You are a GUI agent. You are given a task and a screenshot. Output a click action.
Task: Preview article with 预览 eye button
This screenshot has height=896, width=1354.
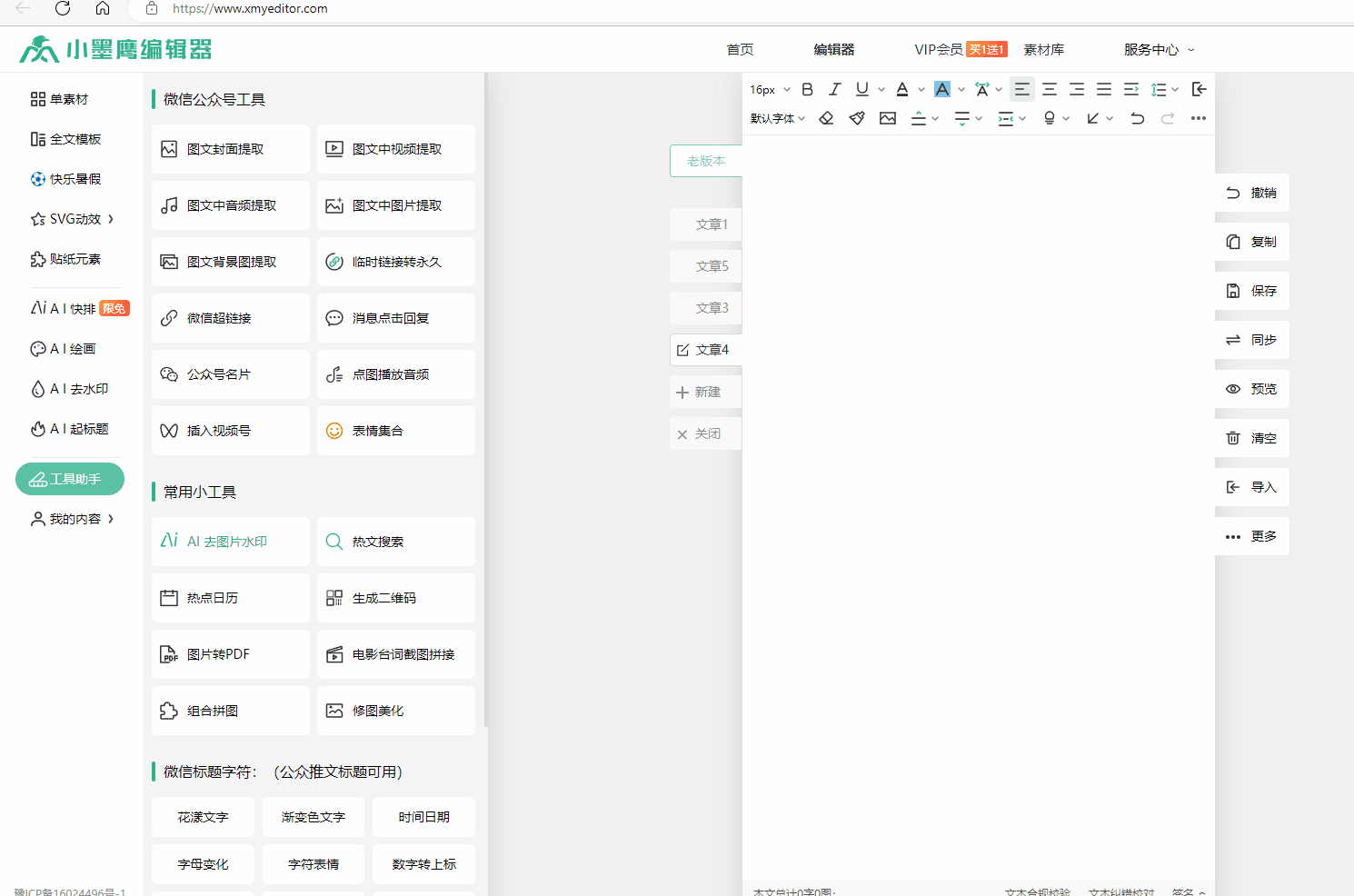[x=1252, y=389]
